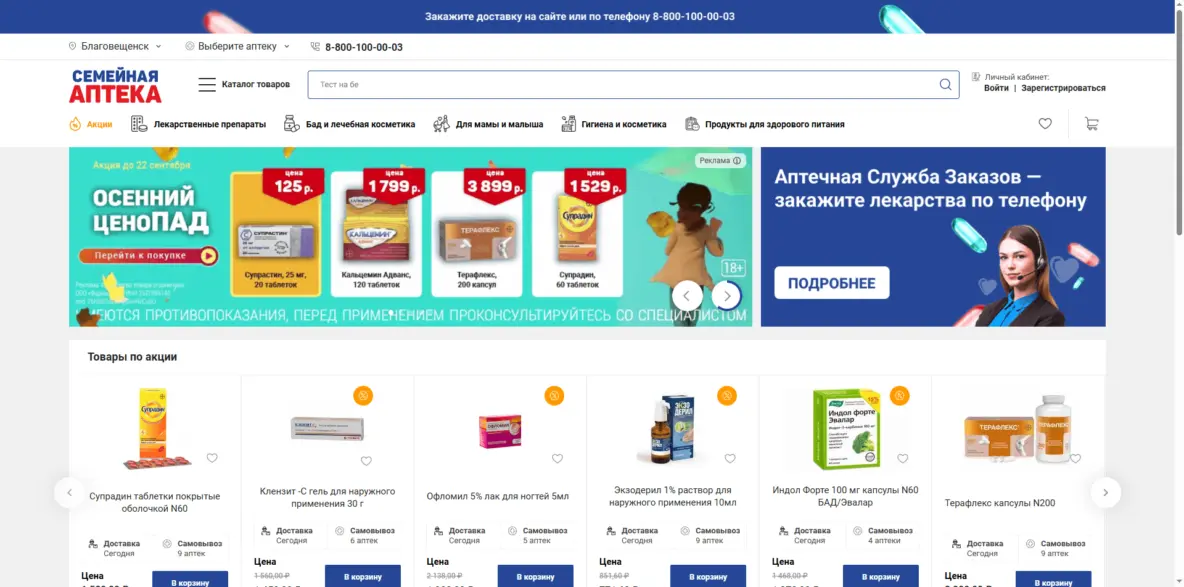Image resolution: width=1184 pixels, height=587 pixels.
Task: Open the shopping cart icon
Action: click(x=1091, y=124)
